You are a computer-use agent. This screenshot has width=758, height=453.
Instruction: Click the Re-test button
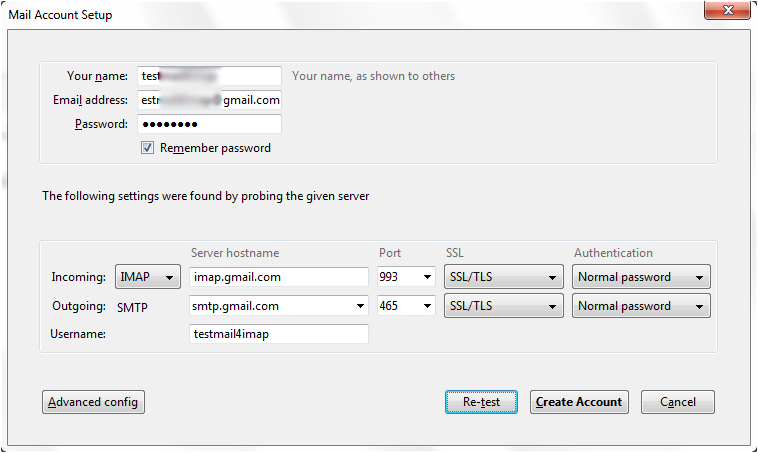[x=481, y=402]
